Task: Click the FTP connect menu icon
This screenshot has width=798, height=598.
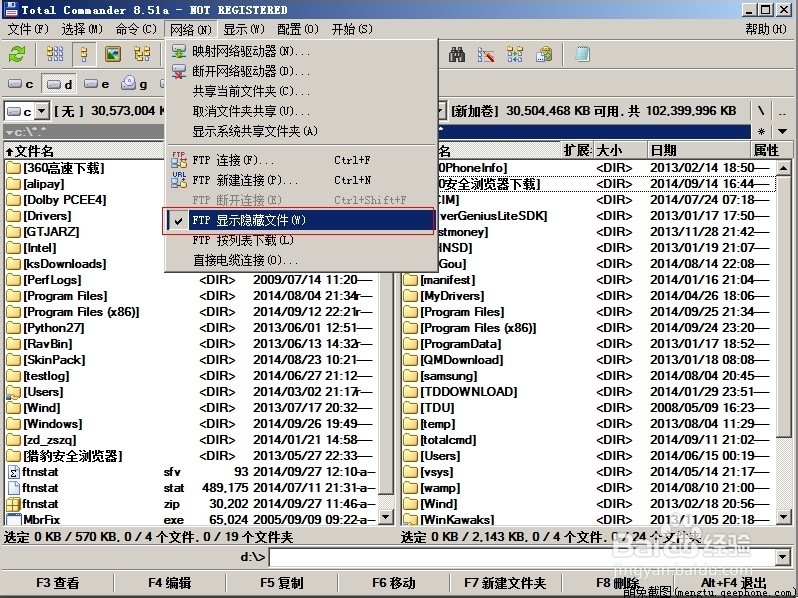Action: pyautogui.click(x=179, y=160)
